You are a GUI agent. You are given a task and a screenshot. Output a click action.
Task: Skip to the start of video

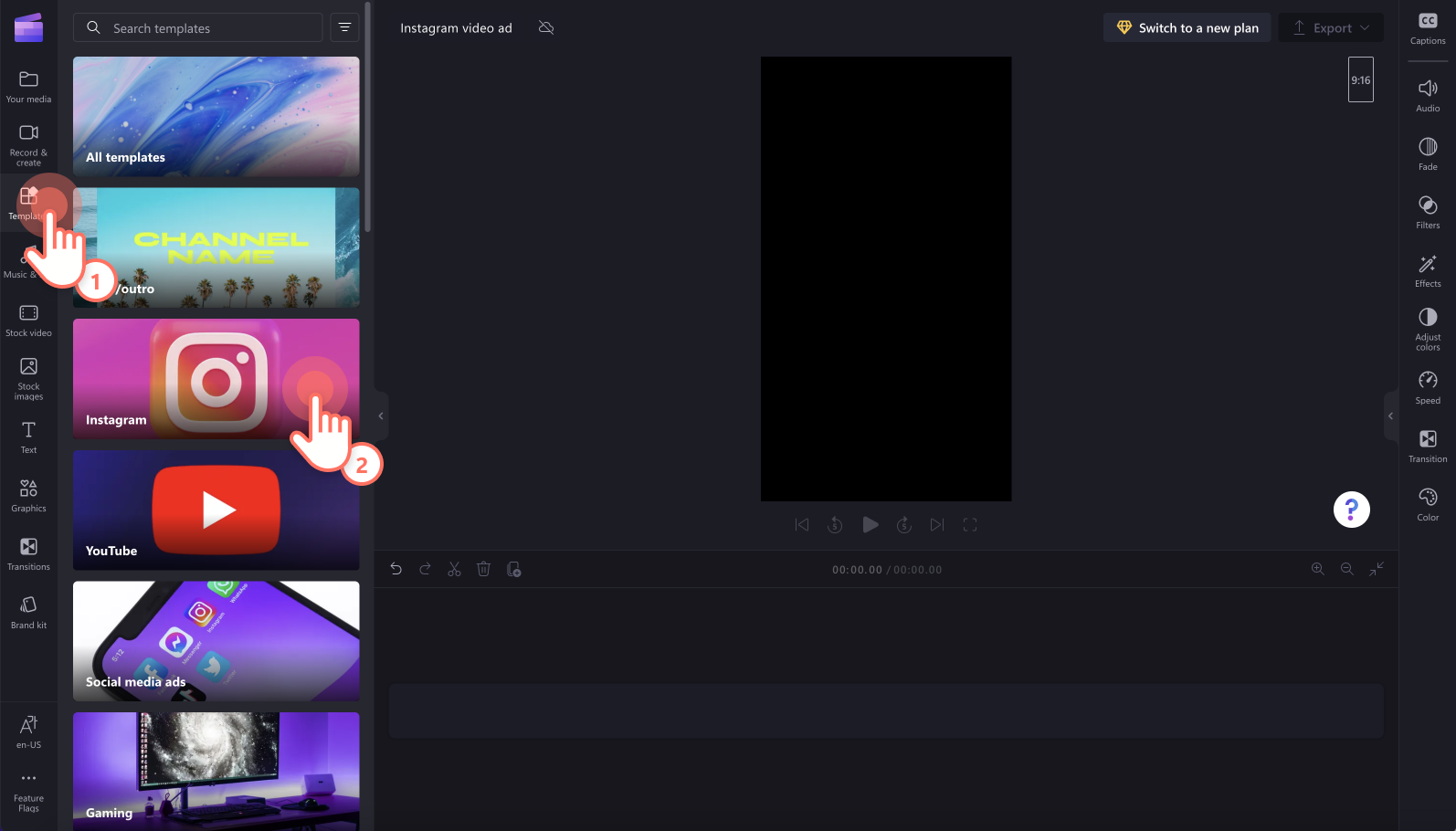[x=801, y=524]
